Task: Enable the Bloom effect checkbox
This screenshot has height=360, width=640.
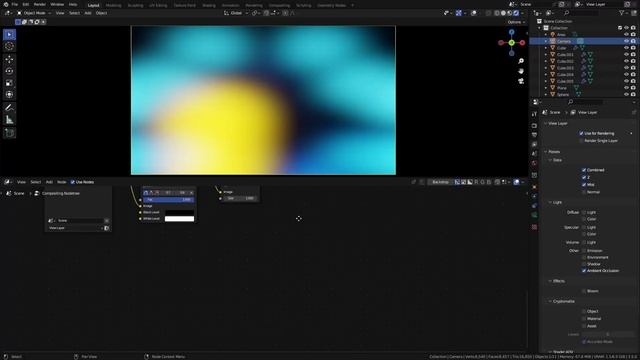Action: click(x=584, y=291)
